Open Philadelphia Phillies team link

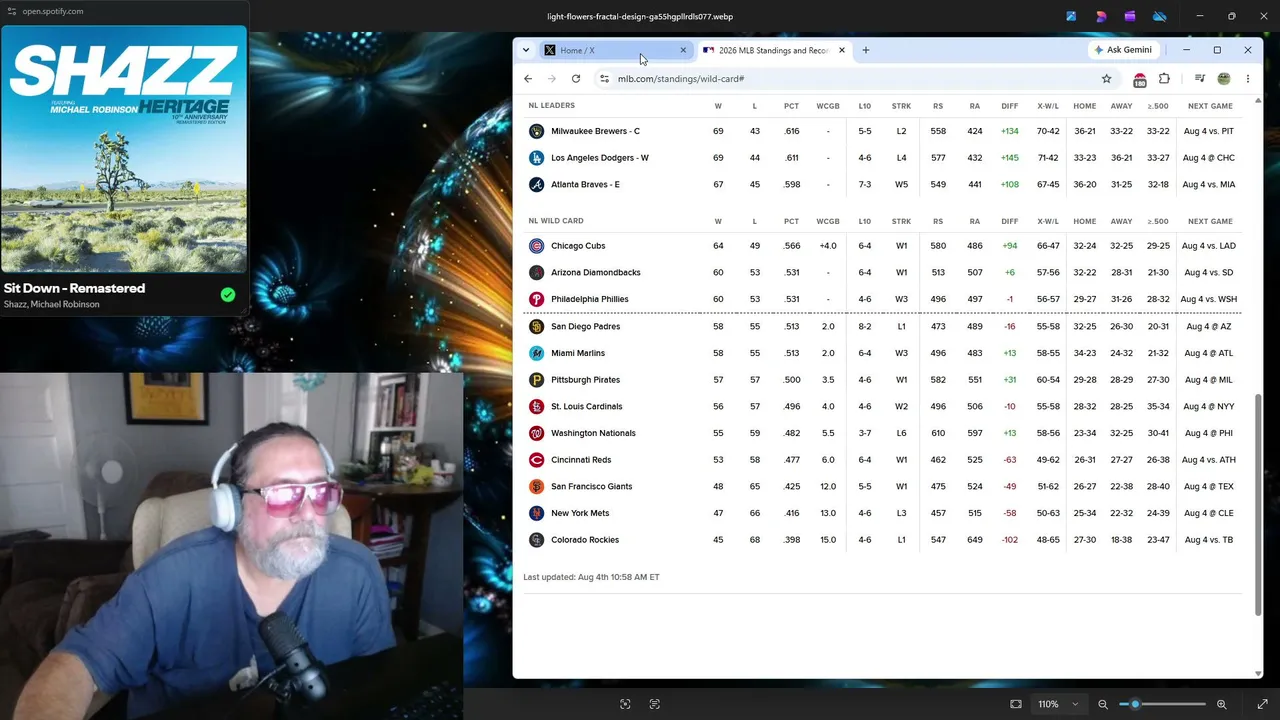pos(590,299)
